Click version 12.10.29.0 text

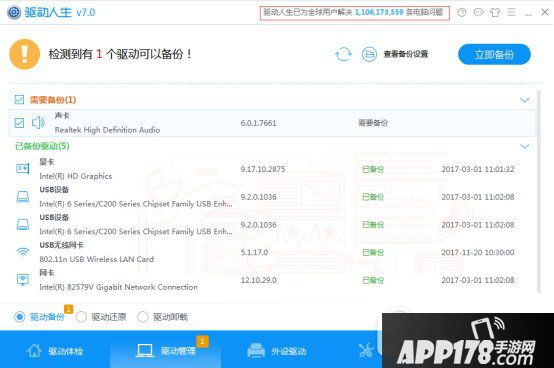point(259,280)
